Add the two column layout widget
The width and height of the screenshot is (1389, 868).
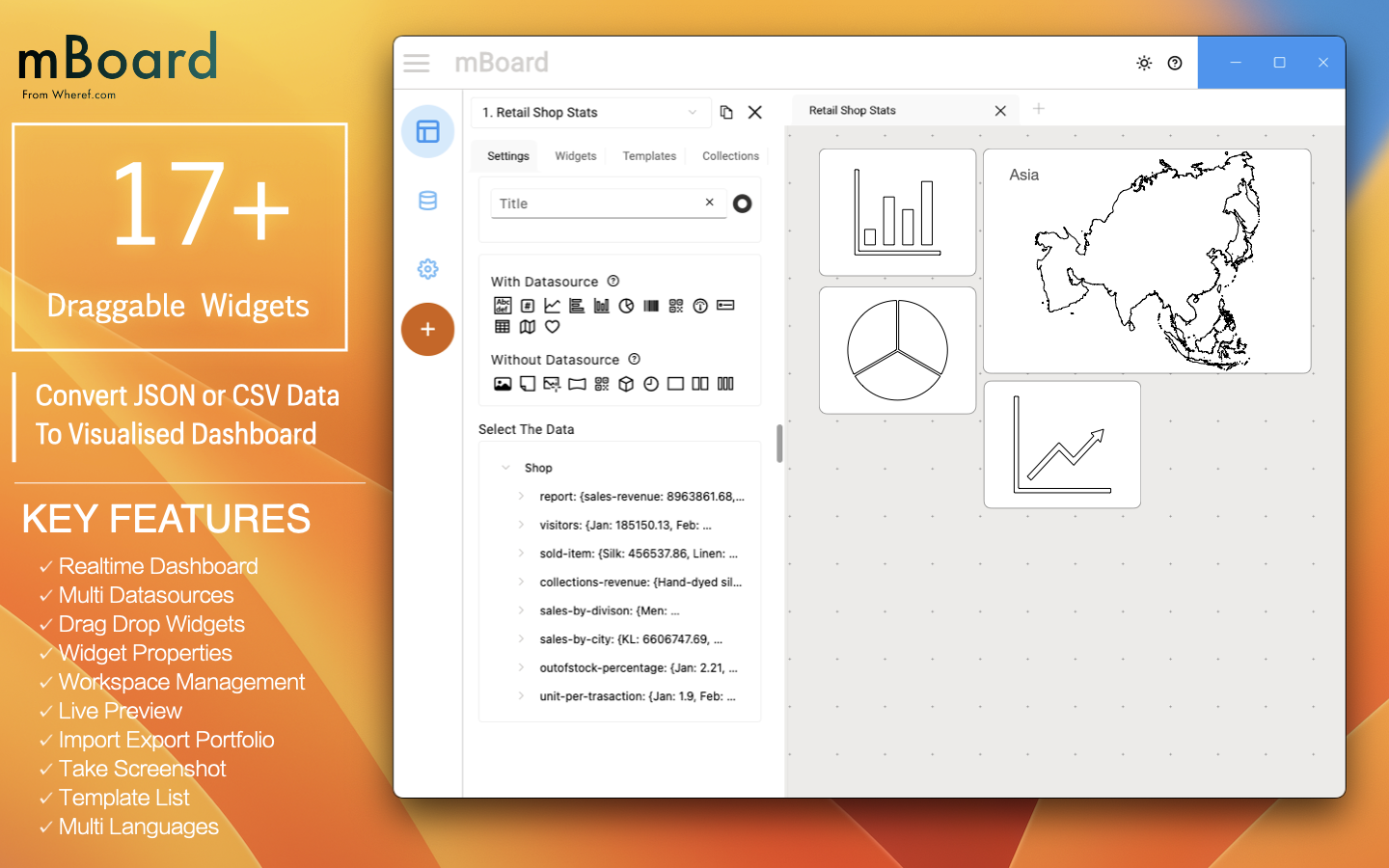coord(700,384)
